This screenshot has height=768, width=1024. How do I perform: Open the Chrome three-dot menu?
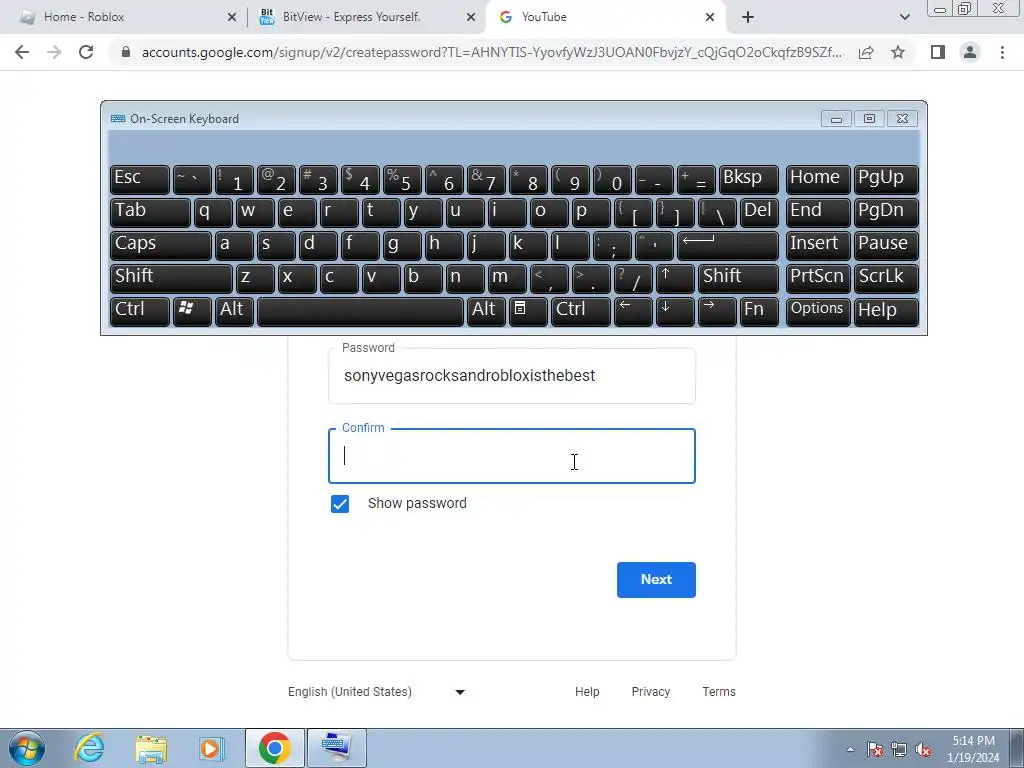coord(1002,52)
